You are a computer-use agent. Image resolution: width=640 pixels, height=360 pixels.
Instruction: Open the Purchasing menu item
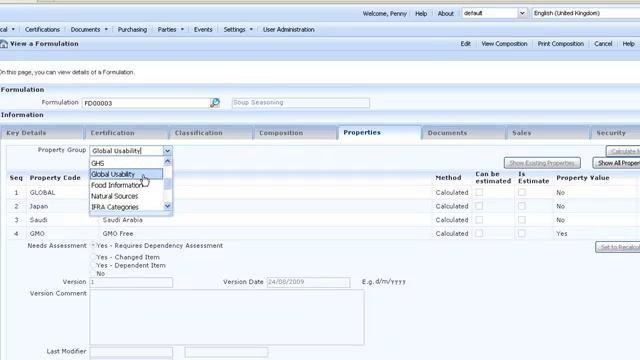click(x=132, y=29)
